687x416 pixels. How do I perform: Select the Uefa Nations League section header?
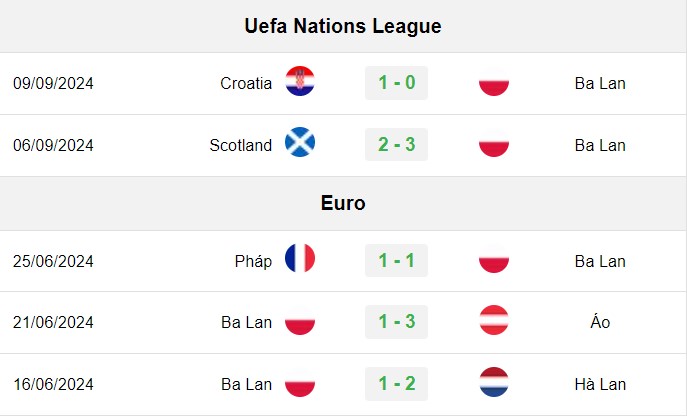(x=343, y=26)
